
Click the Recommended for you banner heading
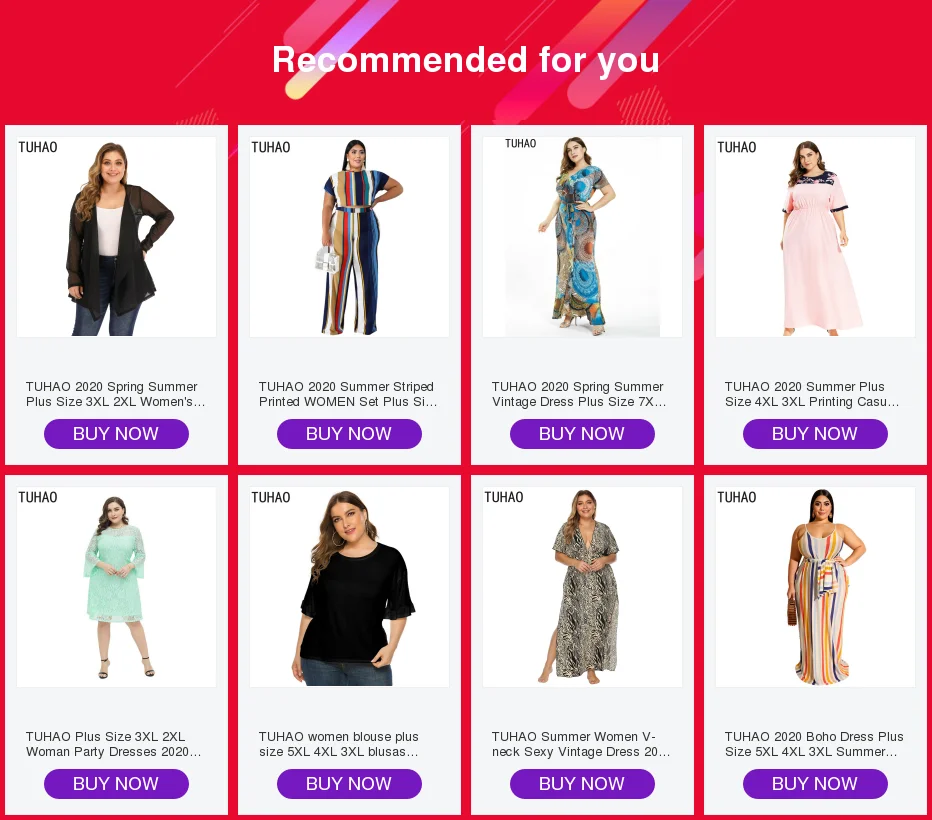click(466, 60)
